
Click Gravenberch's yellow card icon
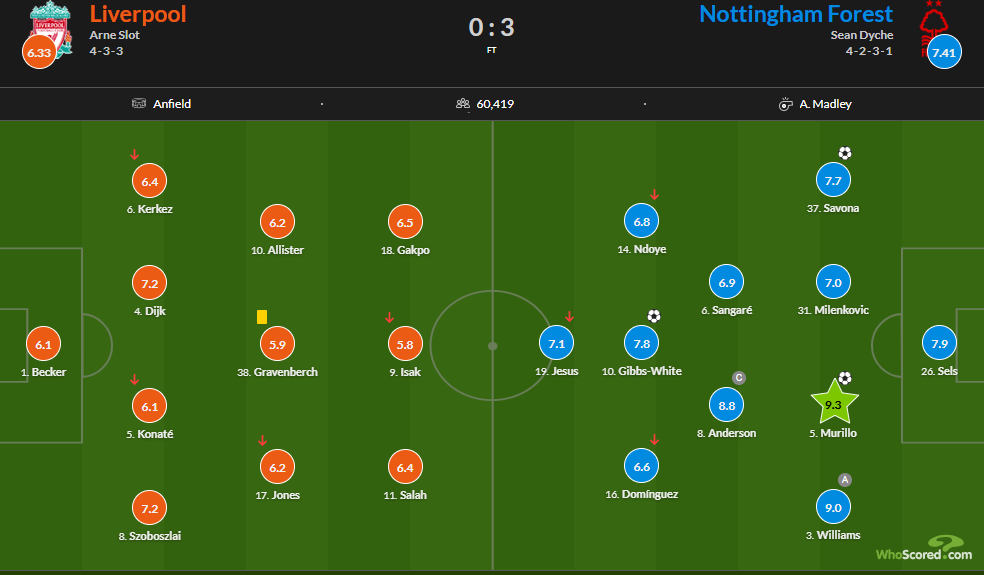click(x=262, y=317)
